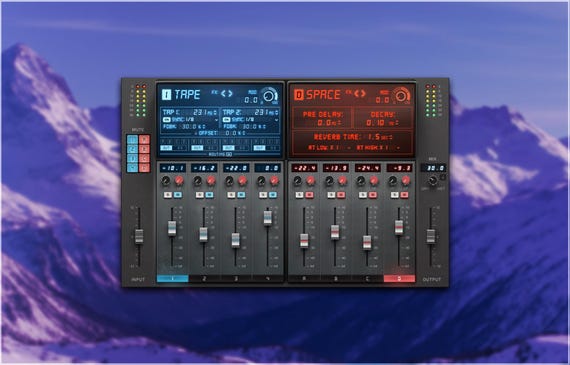Click the Dry/Wet Mix knob under 30.0
The image size is (570, 365).
pyautogui.click(x=433, y=180)
